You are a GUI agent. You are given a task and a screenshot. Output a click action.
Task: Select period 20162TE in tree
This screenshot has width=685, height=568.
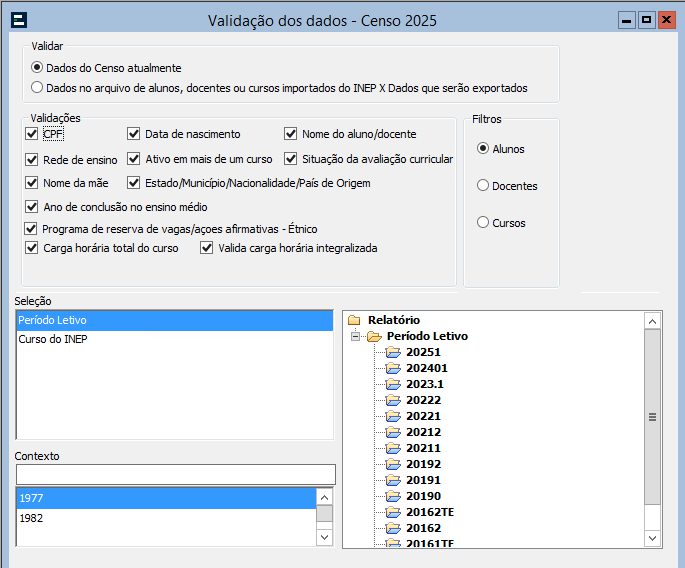(x=430, y=512)
